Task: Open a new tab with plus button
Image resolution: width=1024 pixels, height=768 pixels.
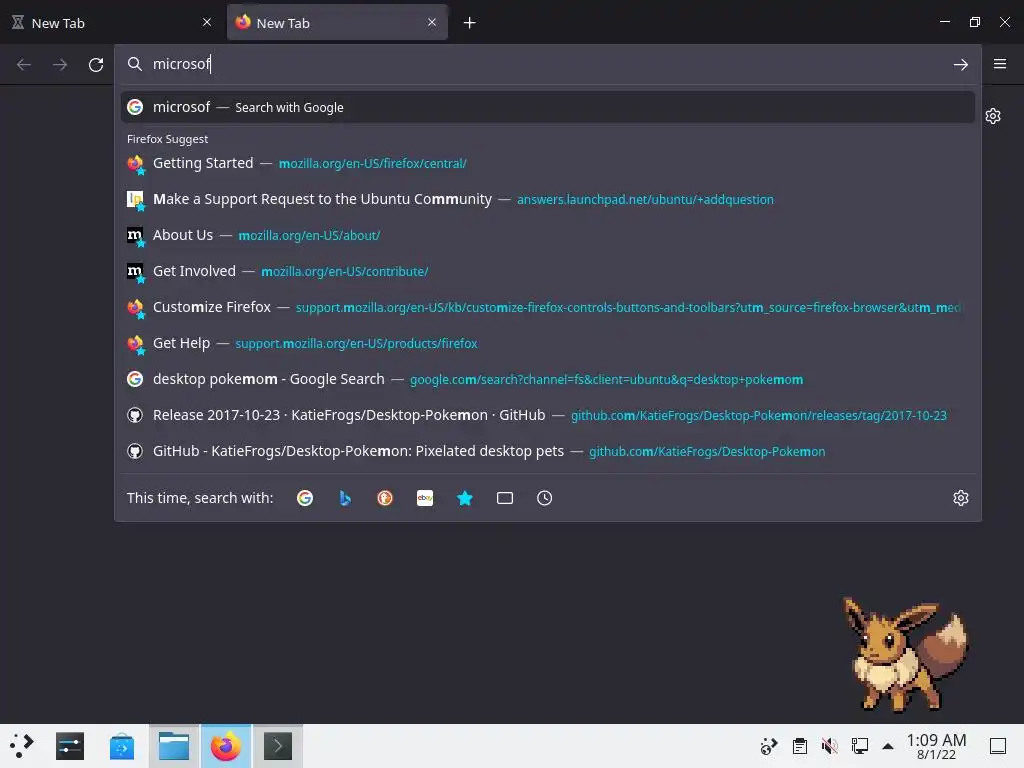Action: pos(470,23)
